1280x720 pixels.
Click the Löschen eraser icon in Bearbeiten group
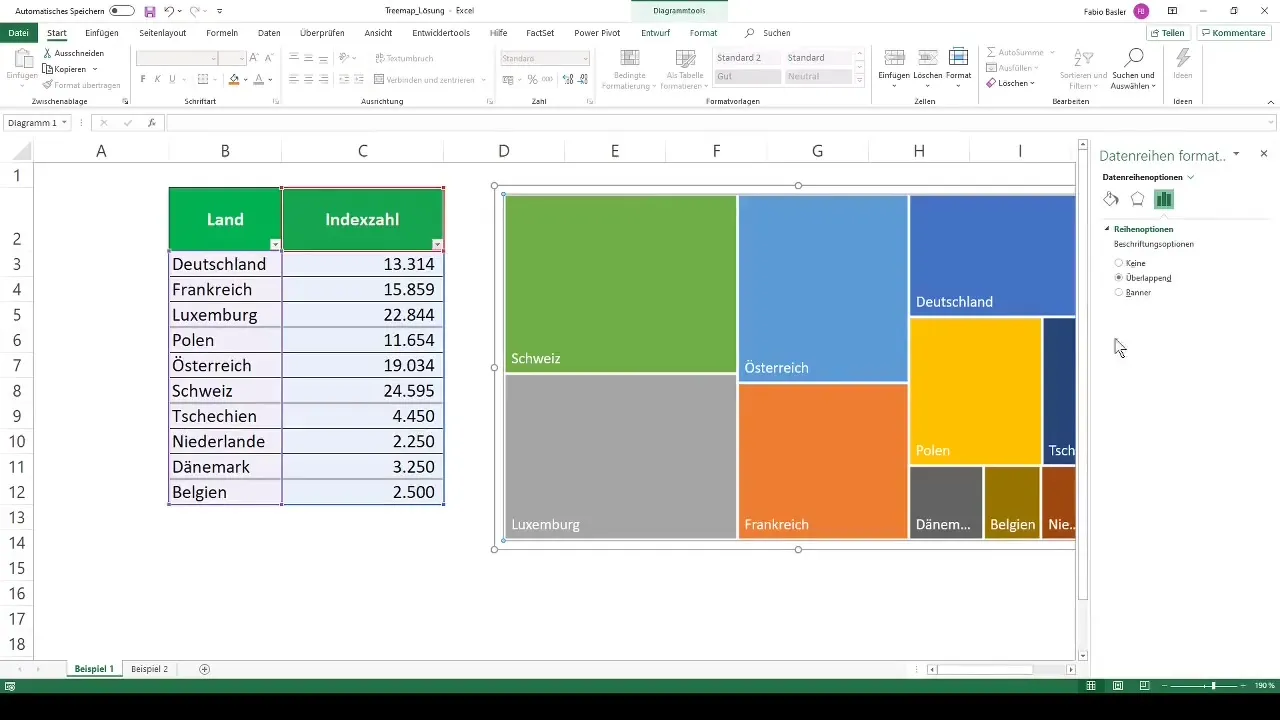coord(991,83)
